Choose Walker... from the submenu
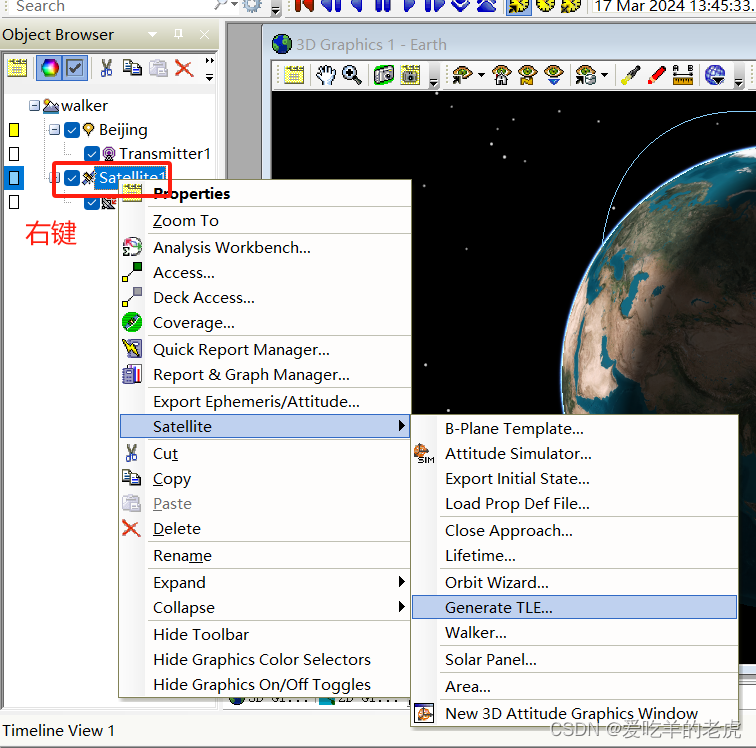Image resolution: width=756 pixels, height=748 pixels. (574, 632)
